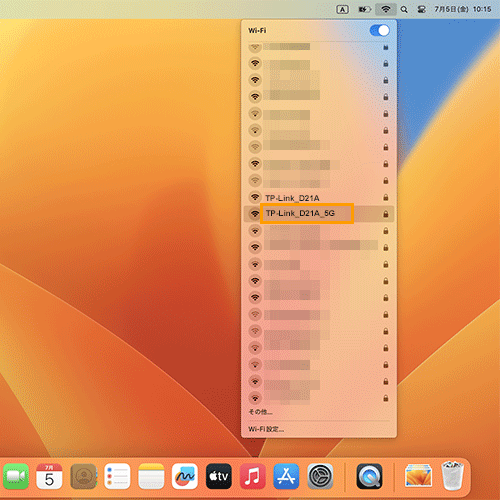The image size is (500, 500).
Task: Select the TP-Link_D21A_5G network
Action: click(x=319, y=214)
